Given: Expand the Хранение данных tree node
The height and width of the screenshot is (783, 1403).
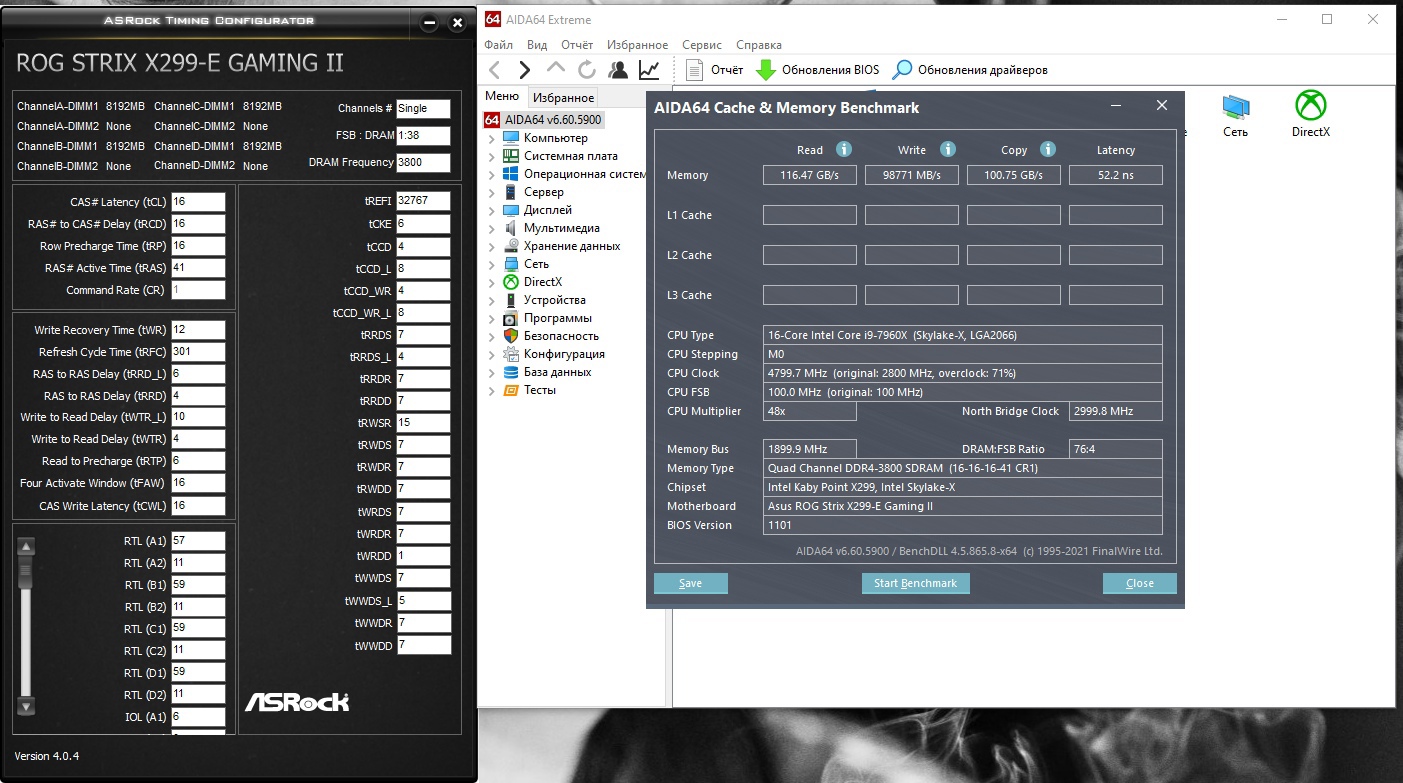Looking at the screenshot, I should click(492, 246).
